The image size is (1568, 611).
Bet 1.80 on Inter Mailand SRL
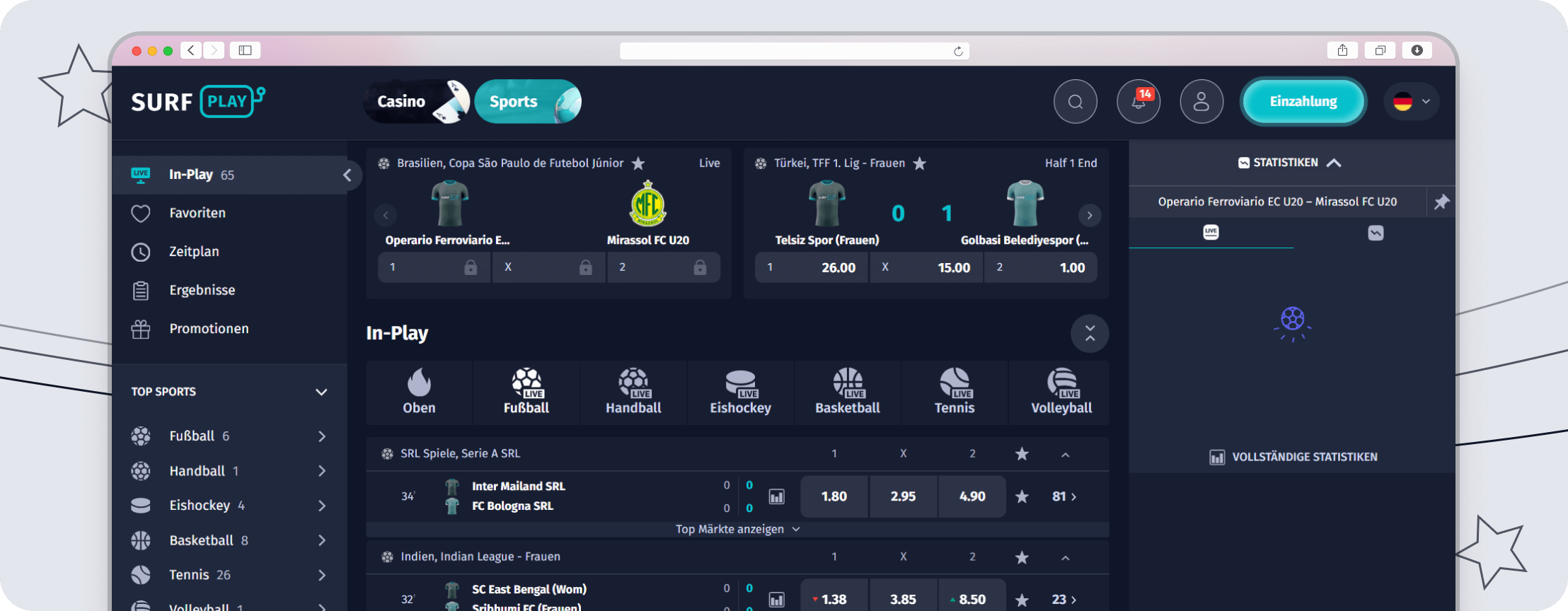coord(834,496)
